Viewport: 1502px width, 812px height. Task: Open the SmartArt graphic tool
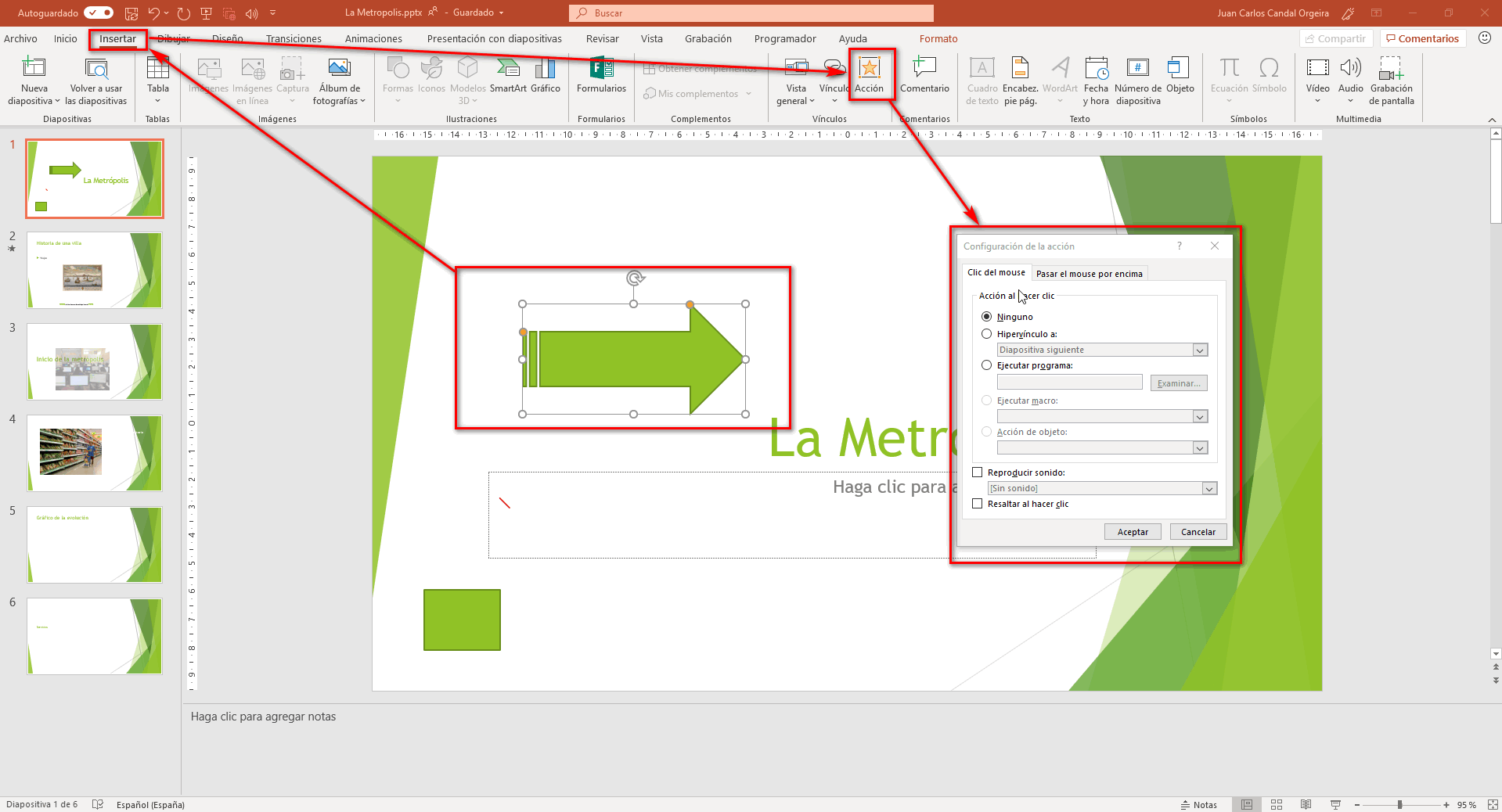coord(508,76)
